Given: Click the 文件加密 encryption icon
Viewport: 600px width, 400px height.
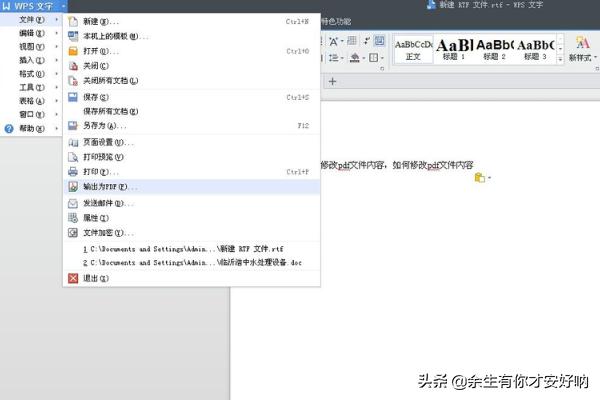Looking at the screenshot, I should point(72,232).
